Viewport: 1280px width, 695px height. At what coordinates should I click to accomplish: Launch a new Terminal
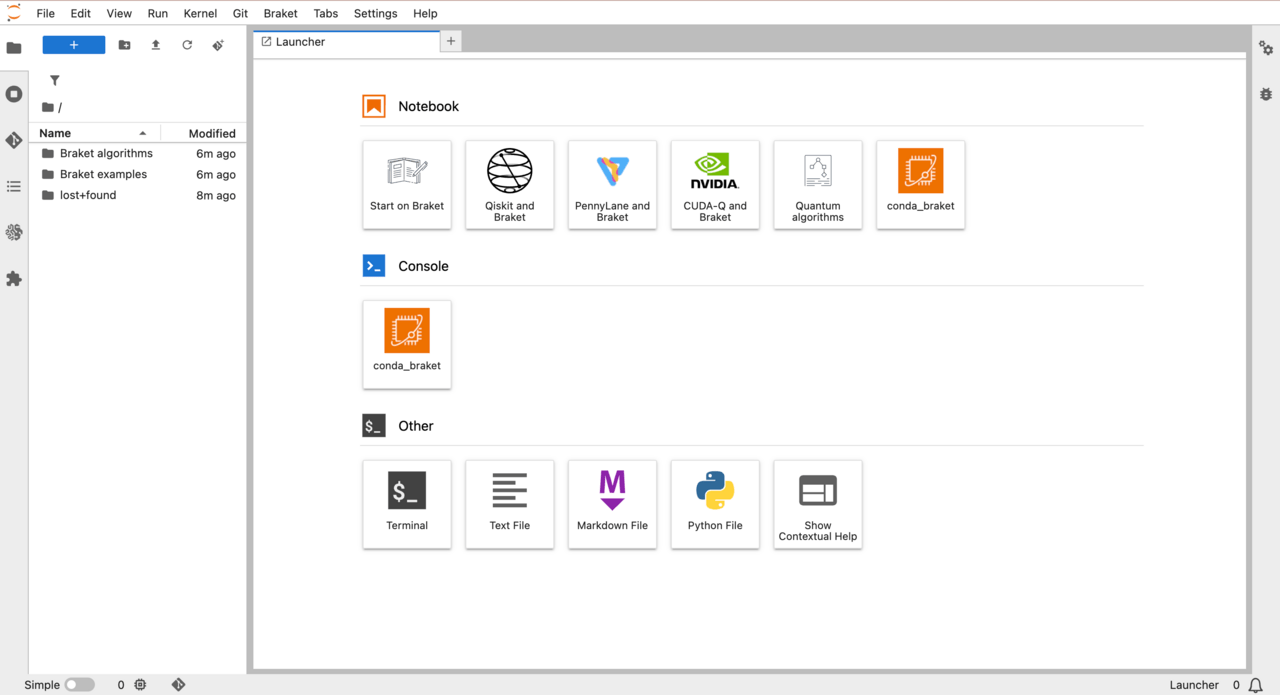pyautogui.click(x=407, y=504)
